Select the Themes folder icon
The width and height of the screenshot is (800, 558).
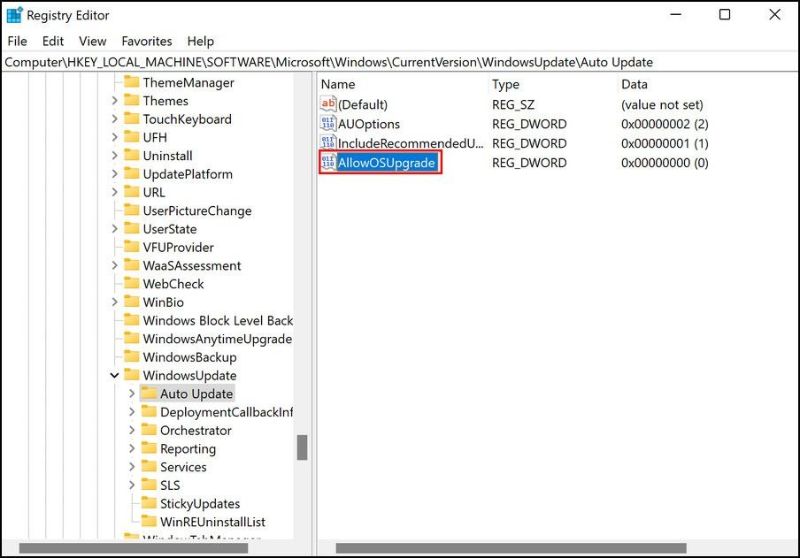click(131, 101)
